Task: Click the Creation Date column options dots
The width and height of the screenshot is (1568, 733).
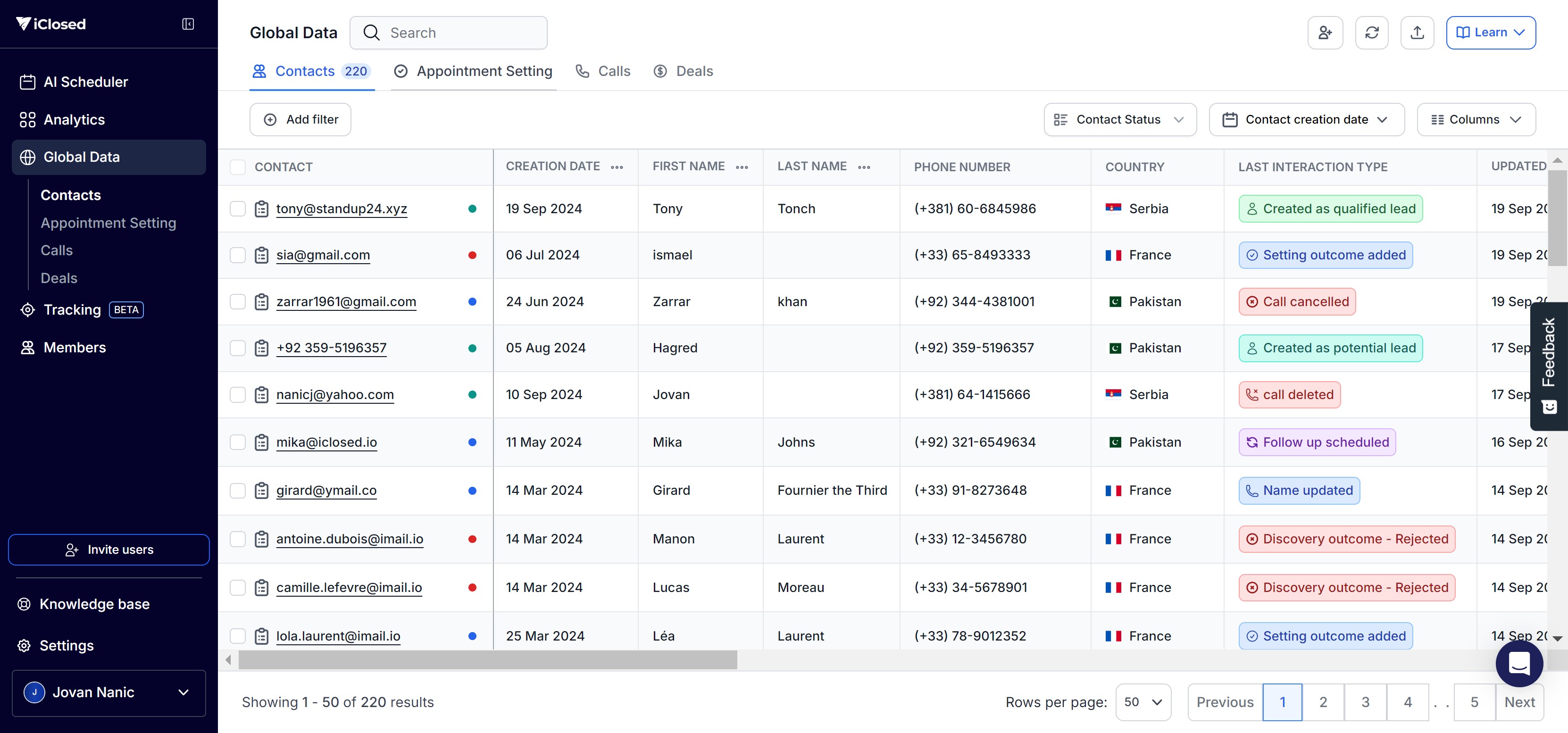Action: (617, 167)
